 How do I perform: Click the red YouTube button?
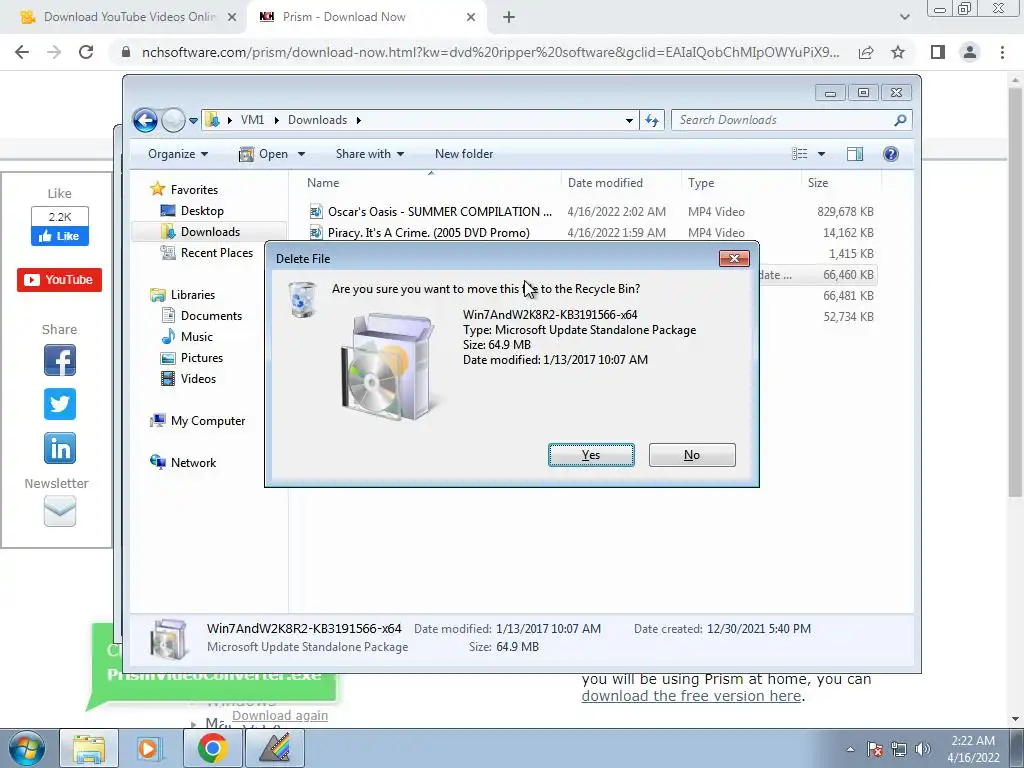[59, 280]
